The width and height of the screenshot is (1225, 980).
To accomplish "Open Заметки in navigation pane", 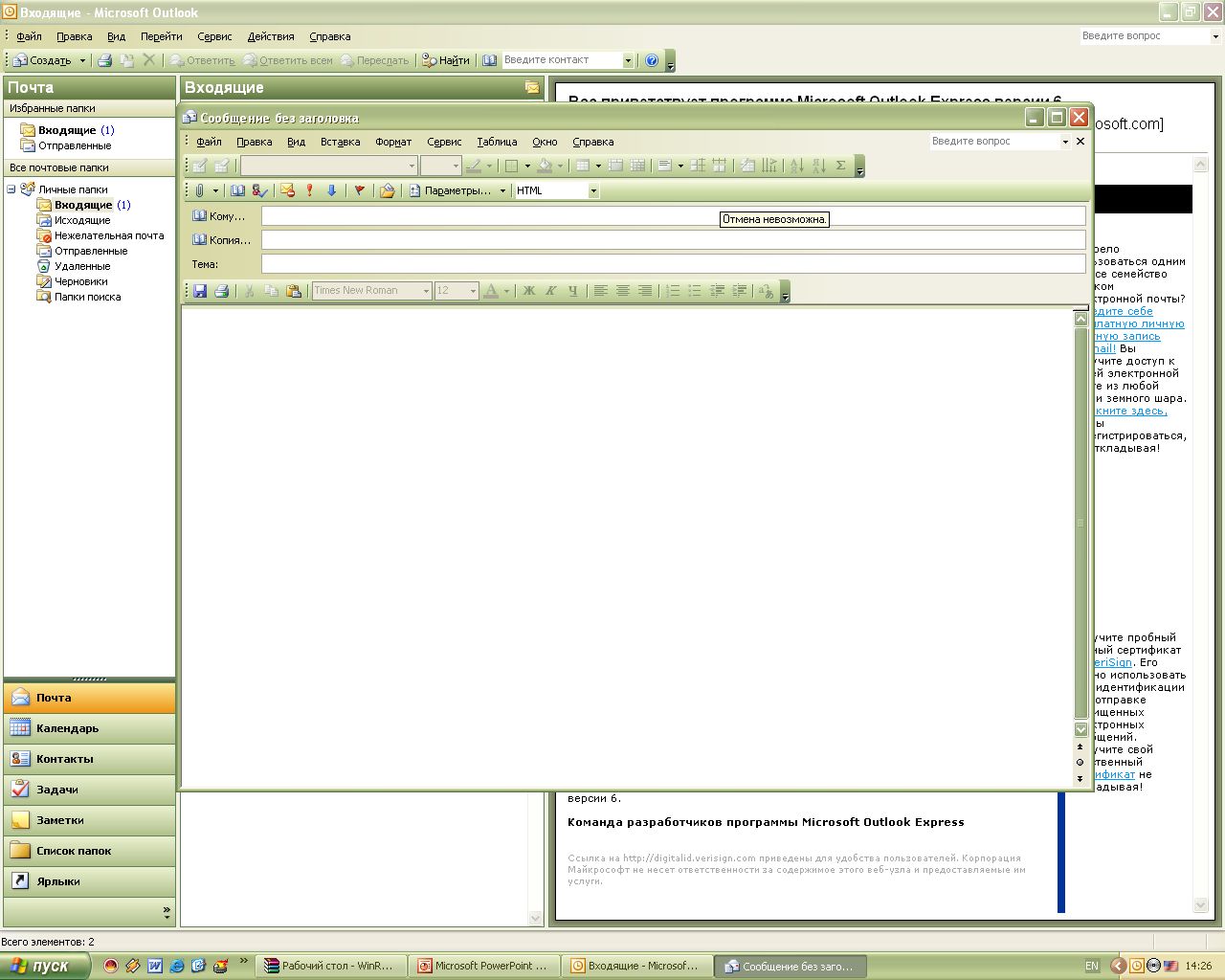I will pyautogui.click(x=90, y=820).
